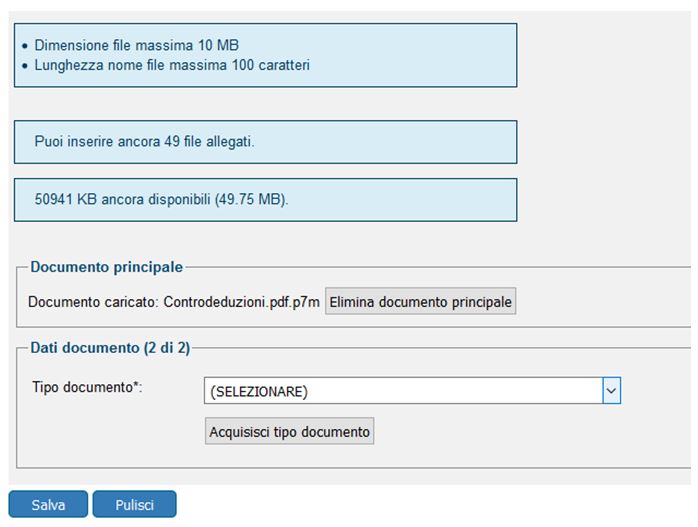Screen dimensions: 698x527
Task: Click the "(SELEZIONARE)" placeholder text
Action: (x=259, y=392)
